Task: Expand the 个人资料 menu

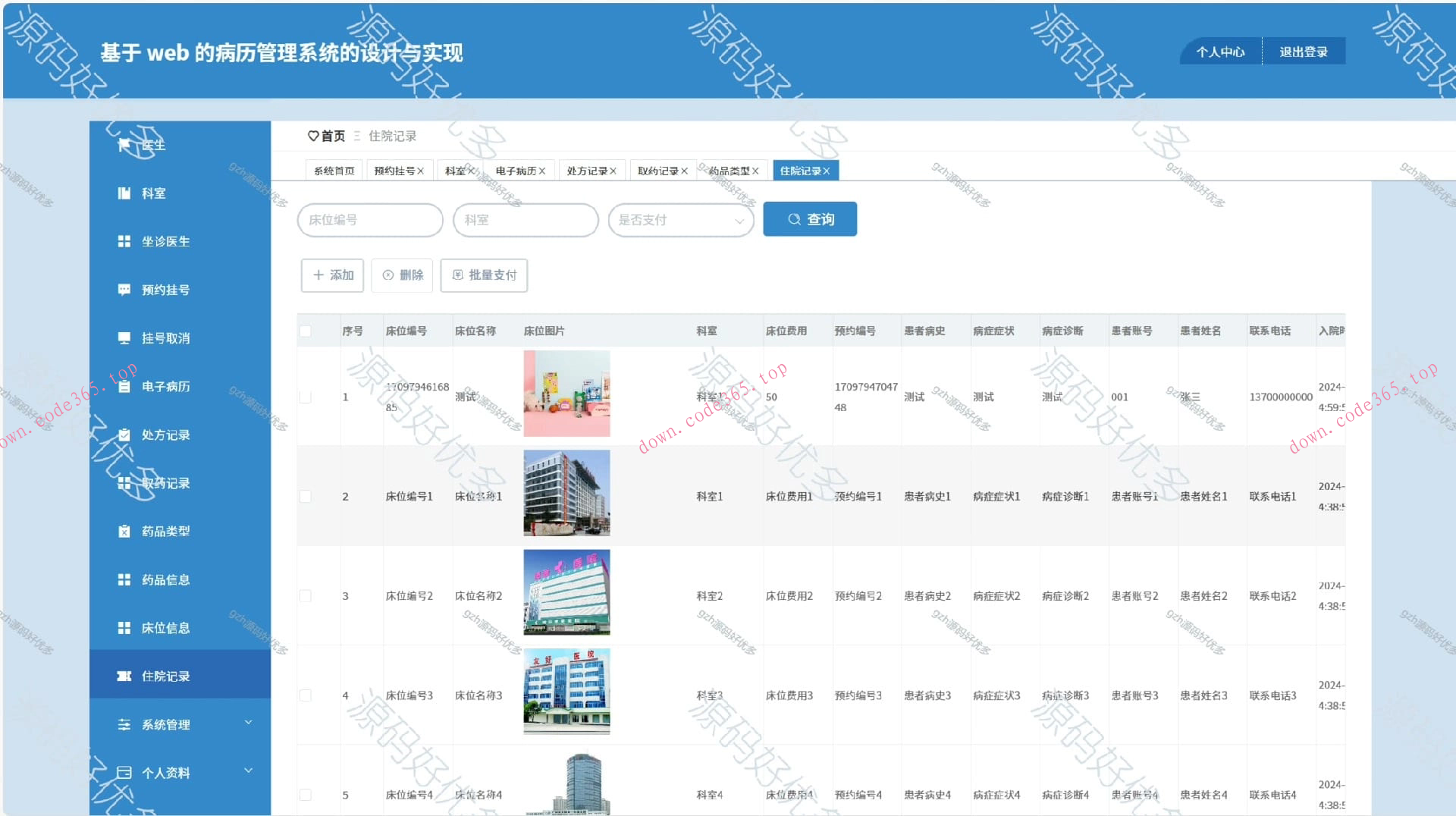Action: pyautogui.click(x=167, y=771)
